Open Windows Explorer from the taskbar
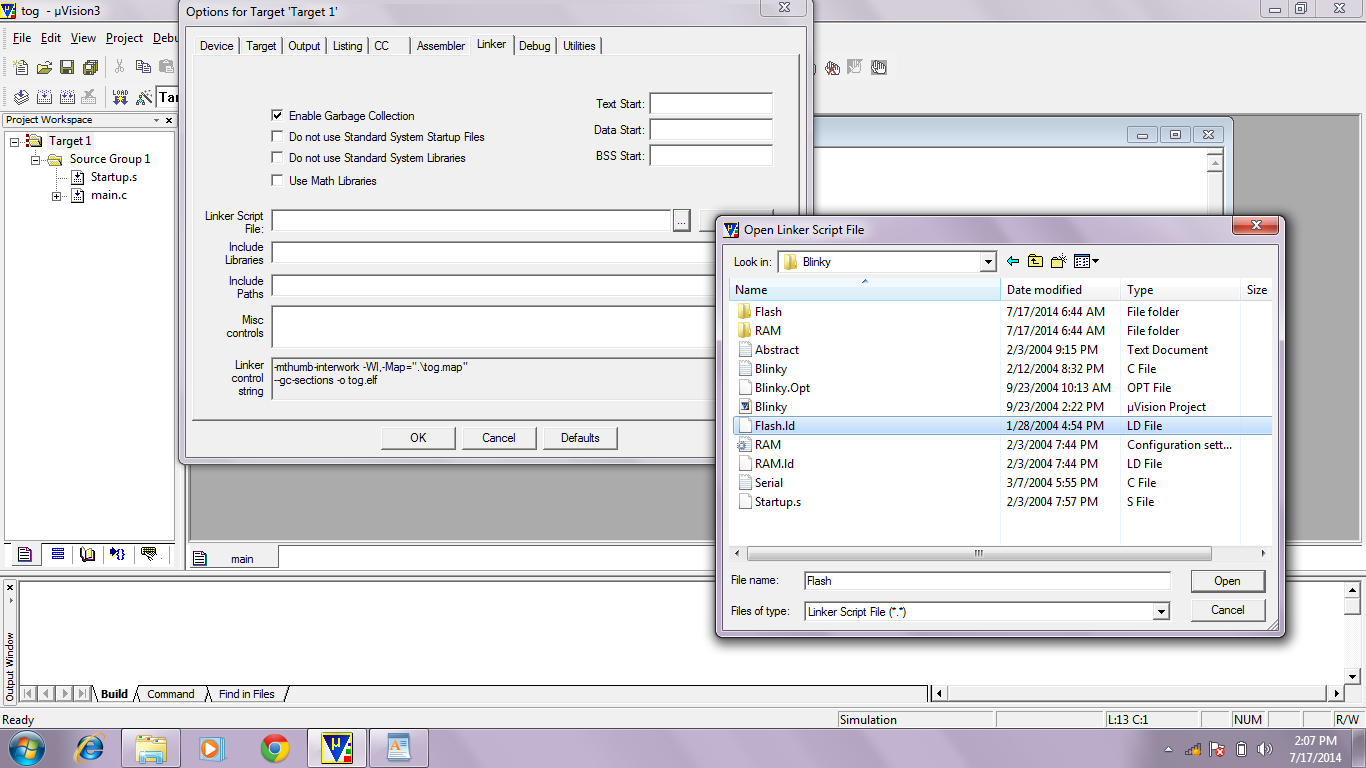This screenshot has width=1366, height=768. [x=151, y=748]
